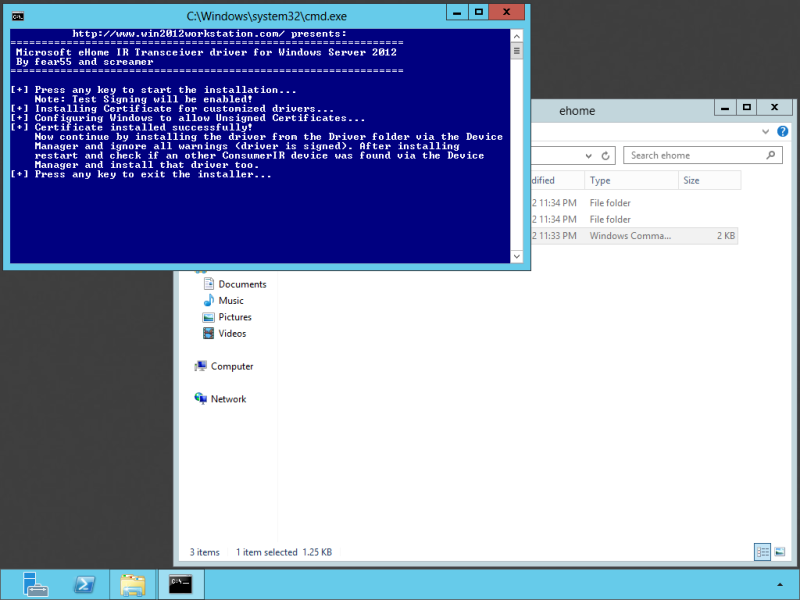Close the ehome window

(x=774, y=107)
